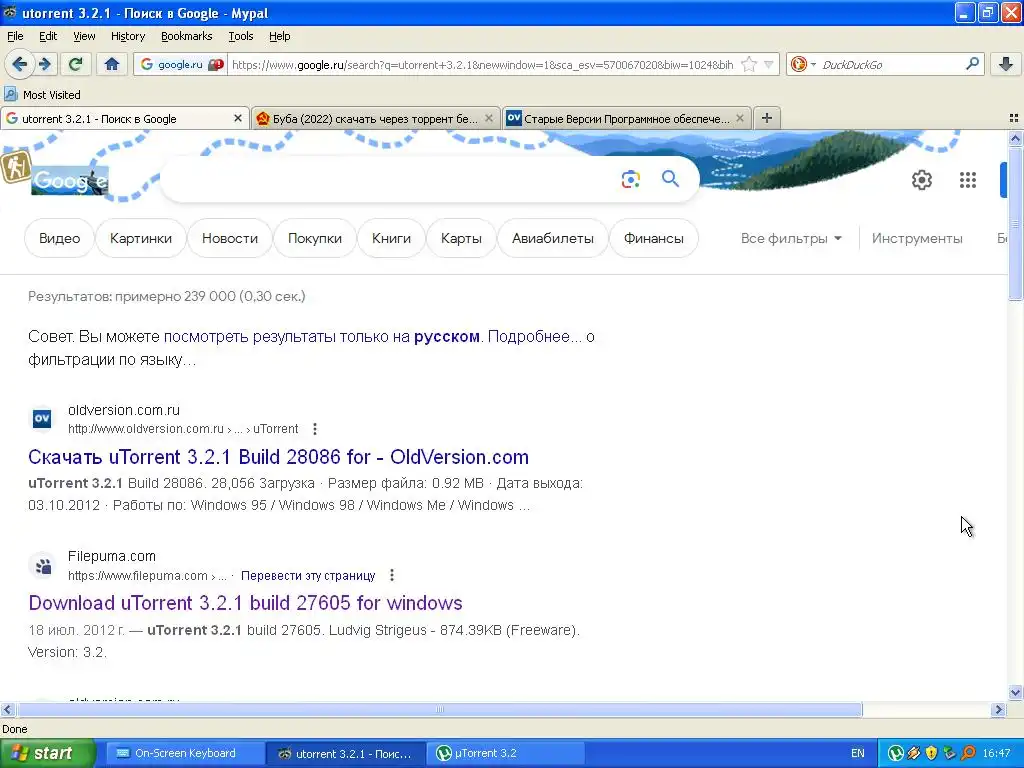Open the File menu

pos(15,36)
